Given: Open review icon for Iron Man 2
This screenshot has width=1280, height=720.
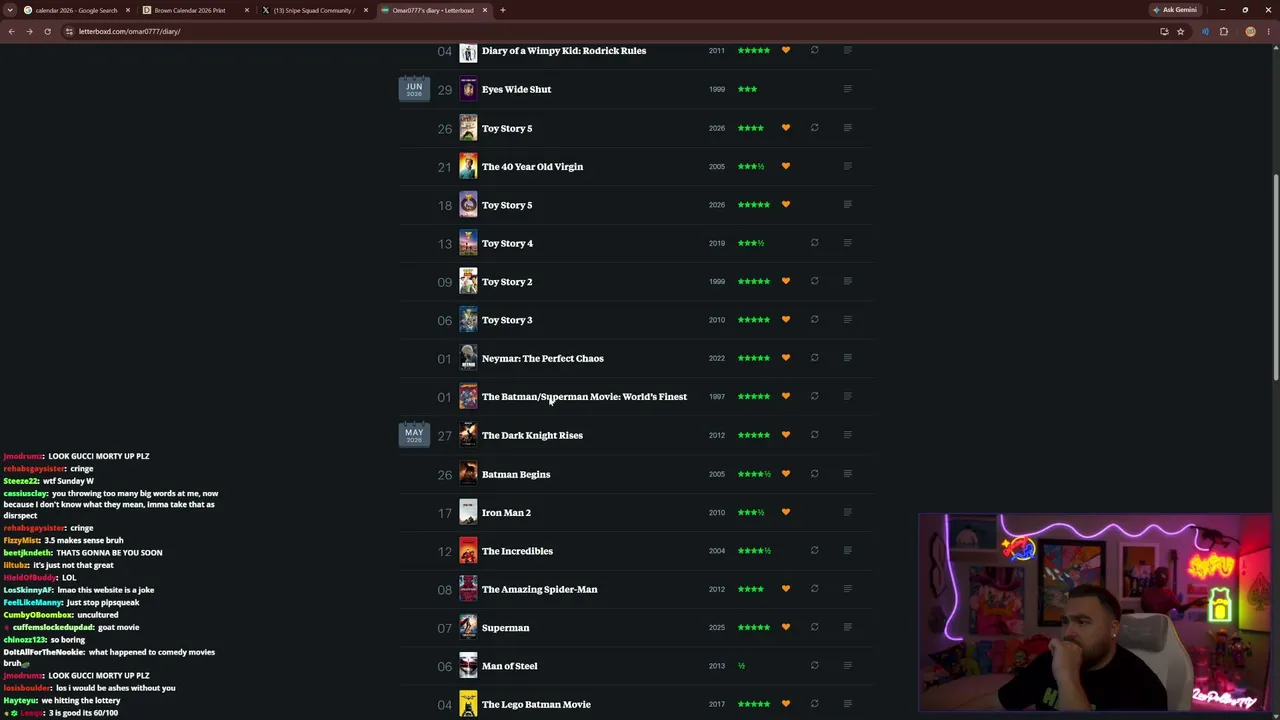Looking at the screenshot, I should [847, 512].
